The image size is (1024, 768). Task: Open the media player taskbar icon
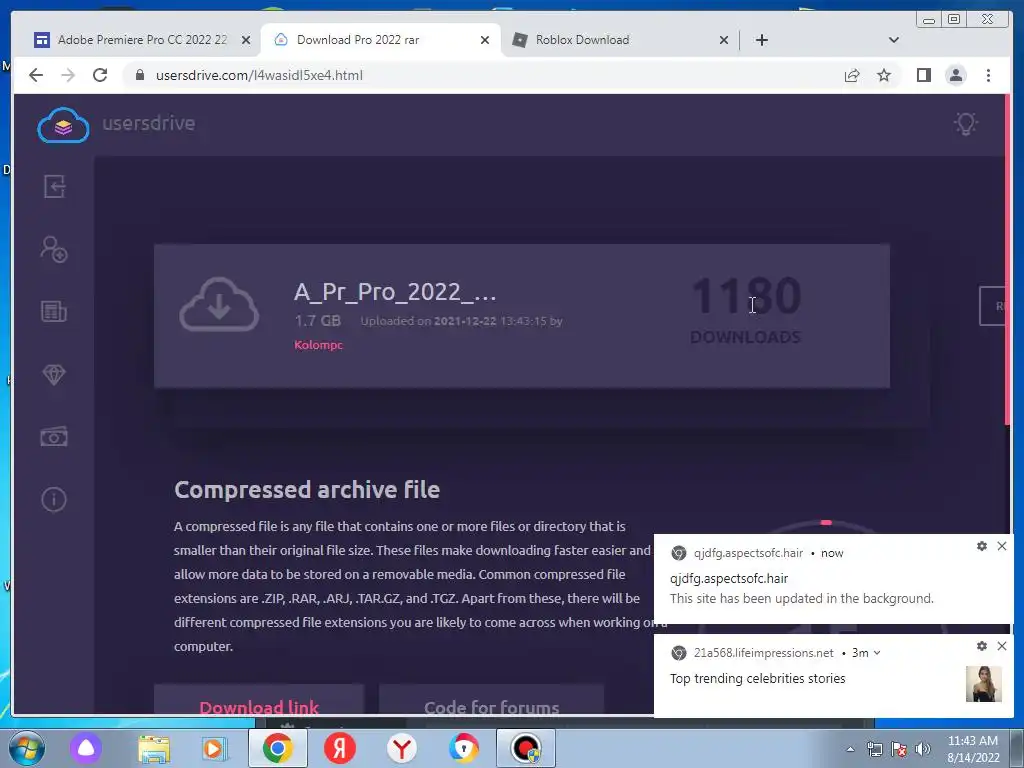click(214, 748)
